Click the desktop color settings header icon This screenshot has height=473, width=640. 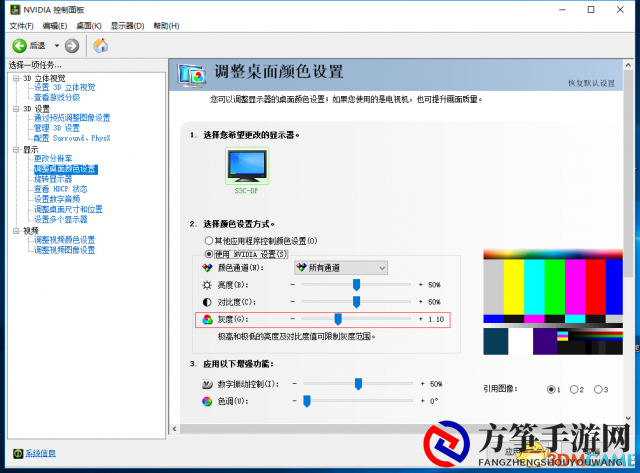[x=192, y=76]
